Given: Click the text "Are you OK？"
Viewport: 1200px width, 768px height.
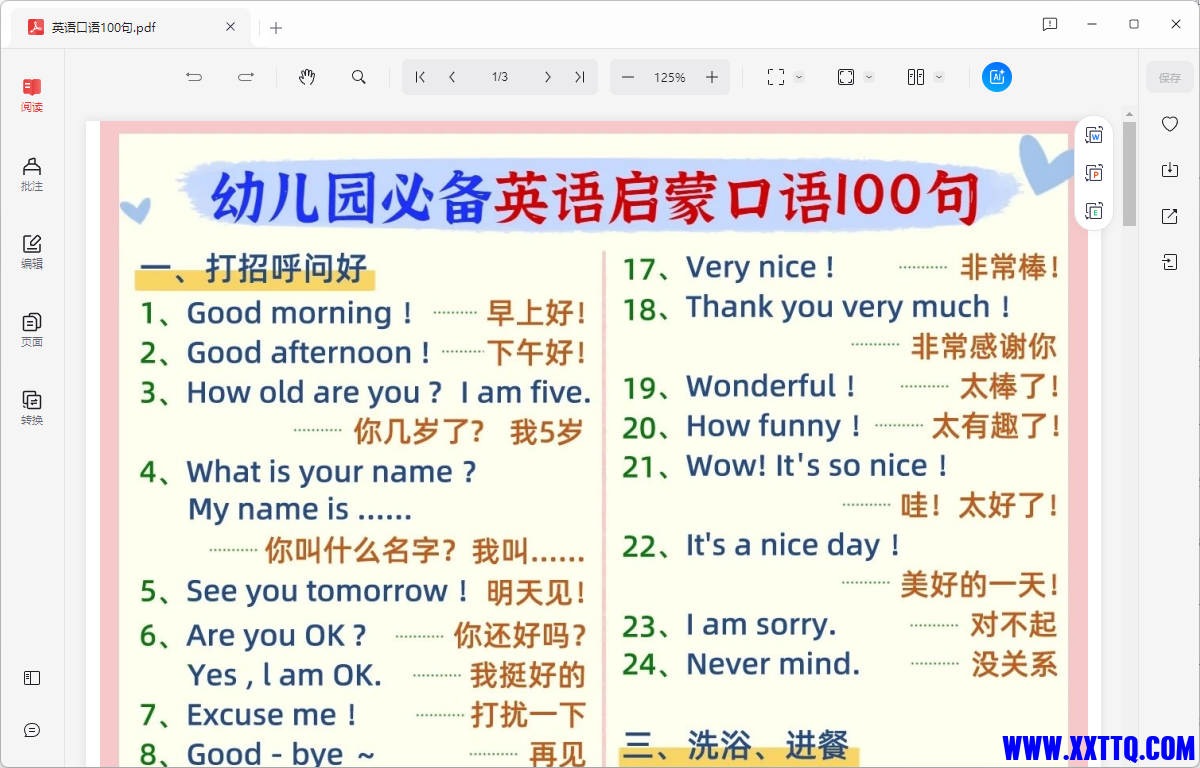Looking at the screenshot, I should [277, 635].
